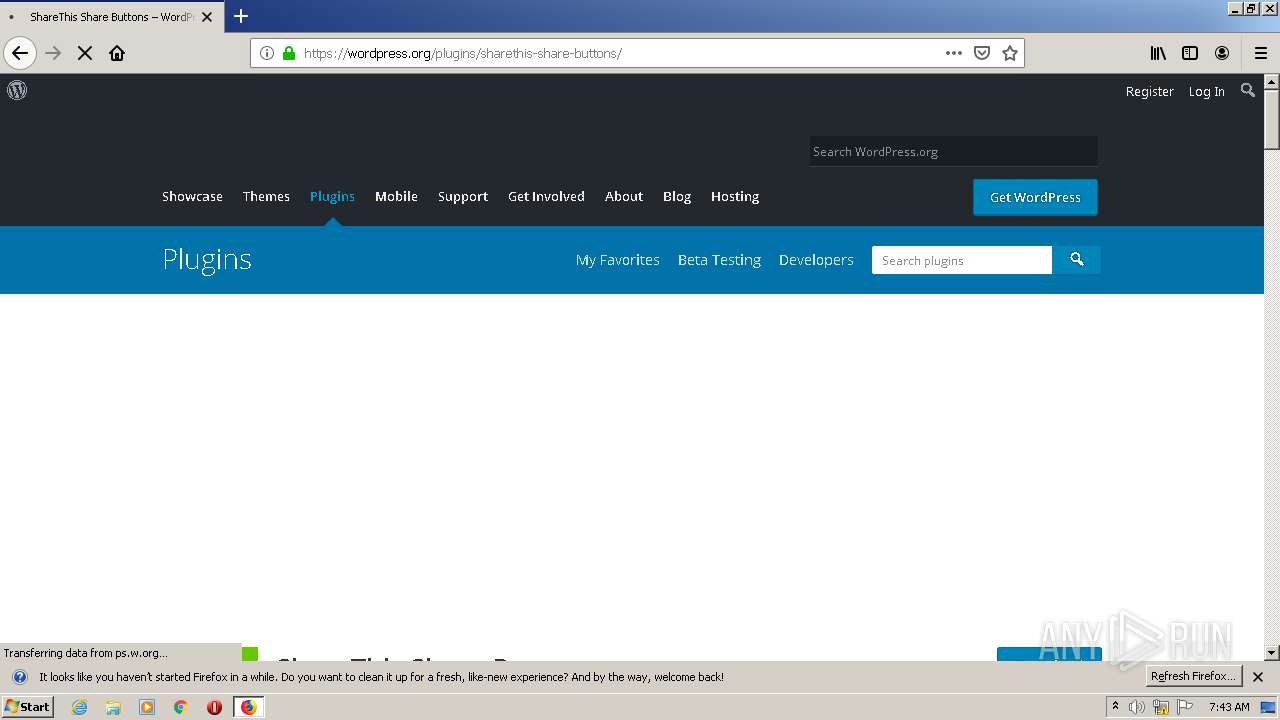Submit the plugin search magnifier button

pyautogui.click(x=1076, y=260)
